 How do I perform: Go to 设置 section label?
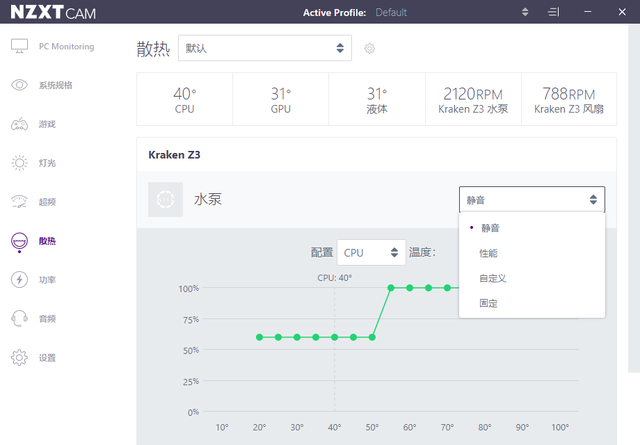(x=47, y=358)
